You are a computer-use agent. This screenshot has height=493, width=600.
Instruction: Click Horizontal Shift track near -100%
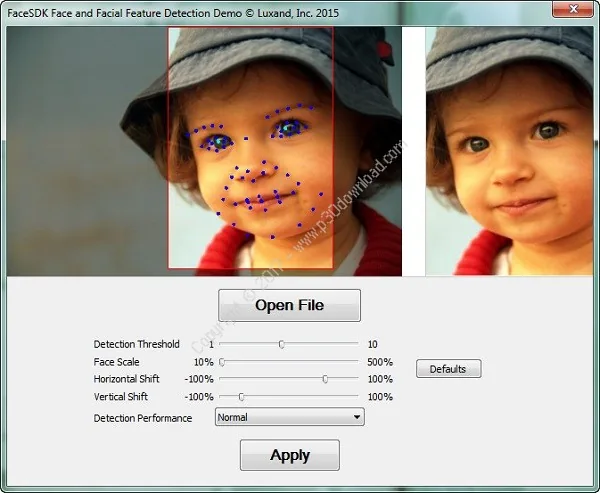click(227, 378)
